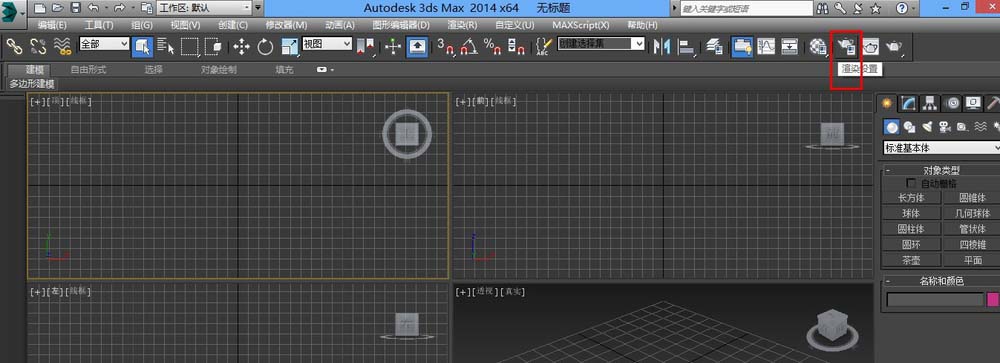This screenshot has height=363, width=1000.
Task: Click the 球体 sphere button
Action: pyautogui.click(x=911, y=213)
